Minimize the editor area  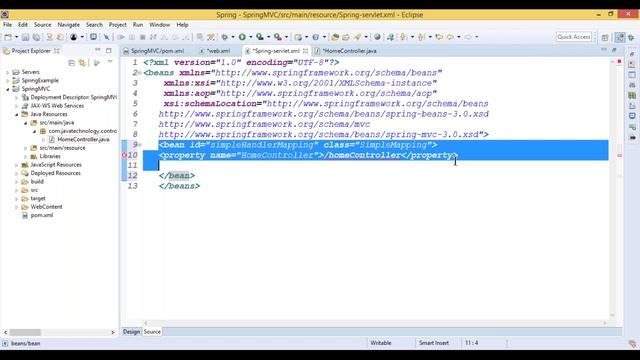[x=604, y=50]
